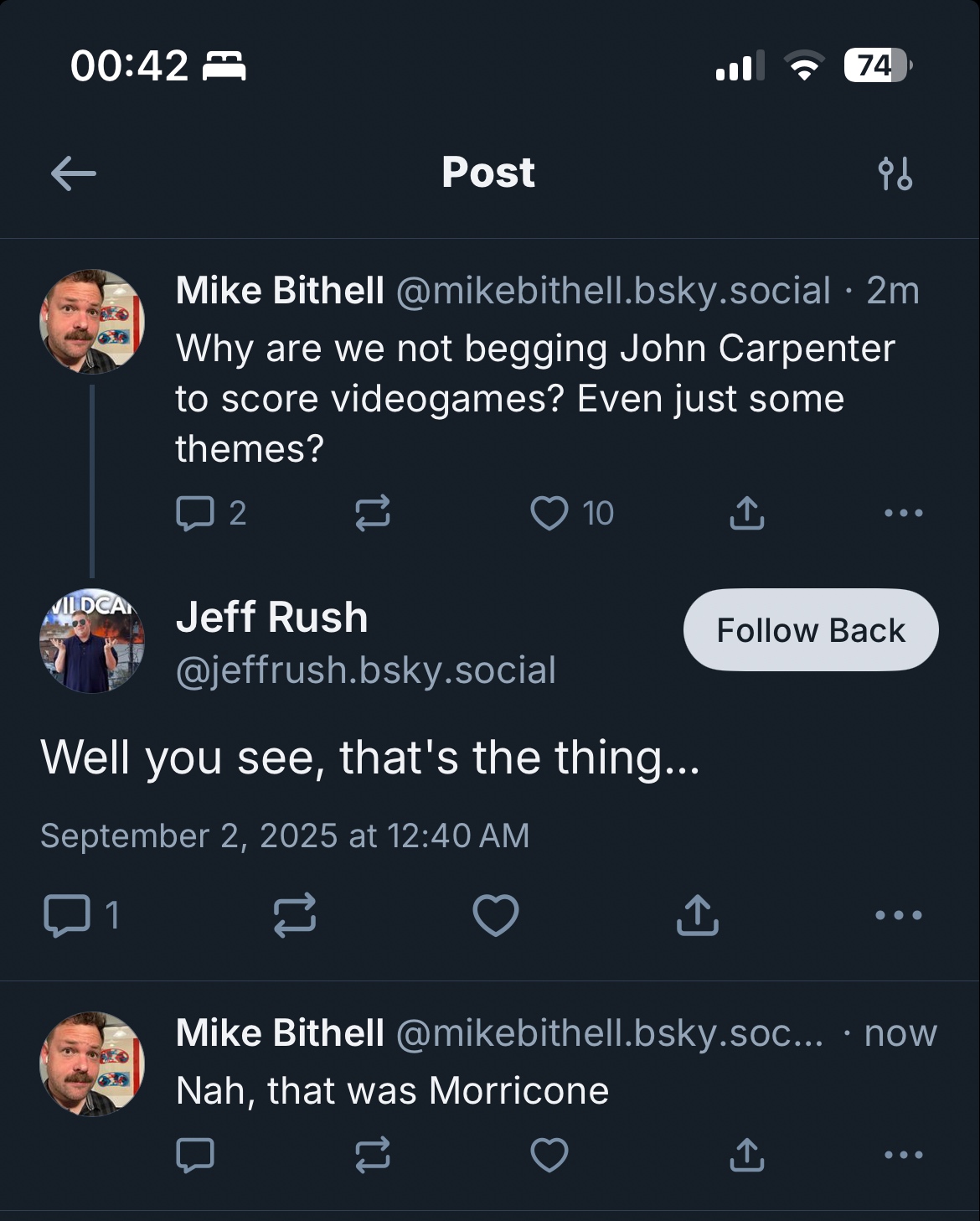Open thread preferences settings icon
The height and width of the screenshot is (1221, 980).
point(895,174)
